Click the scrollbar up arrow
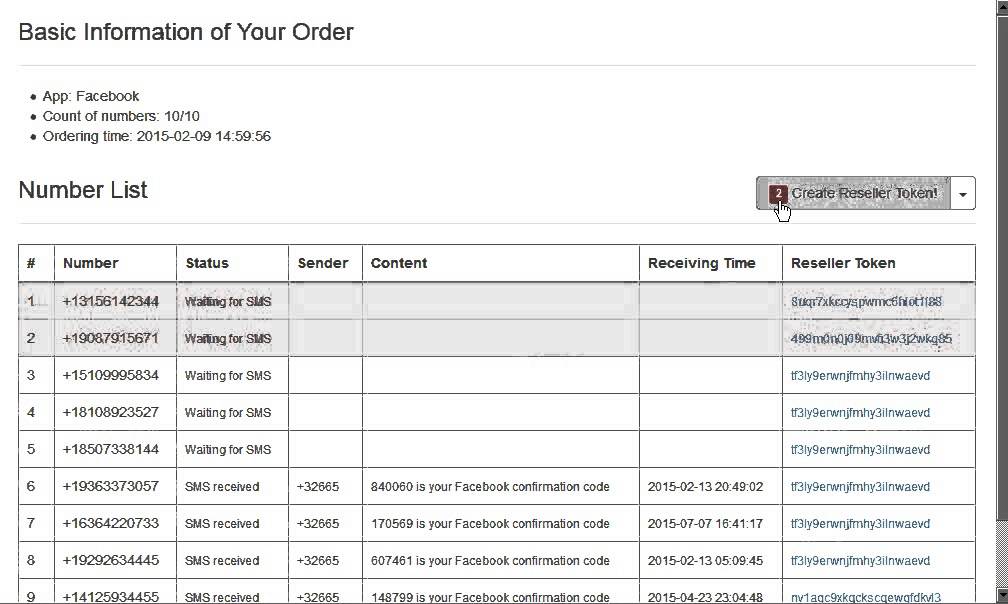The width and height of the screenshot is (1008, 604). (x=1001, y=7)
